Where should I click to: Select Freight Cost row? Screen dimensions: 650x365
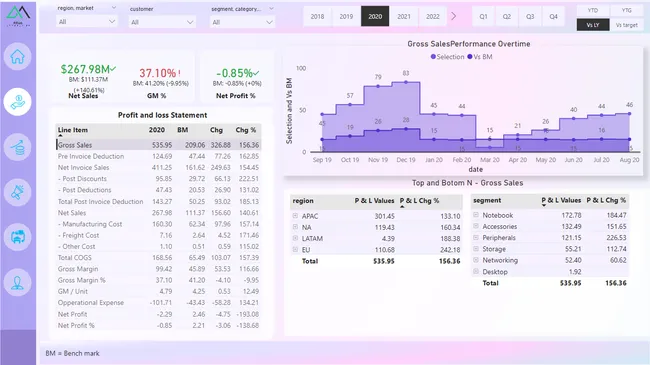[x=158, y=235]
